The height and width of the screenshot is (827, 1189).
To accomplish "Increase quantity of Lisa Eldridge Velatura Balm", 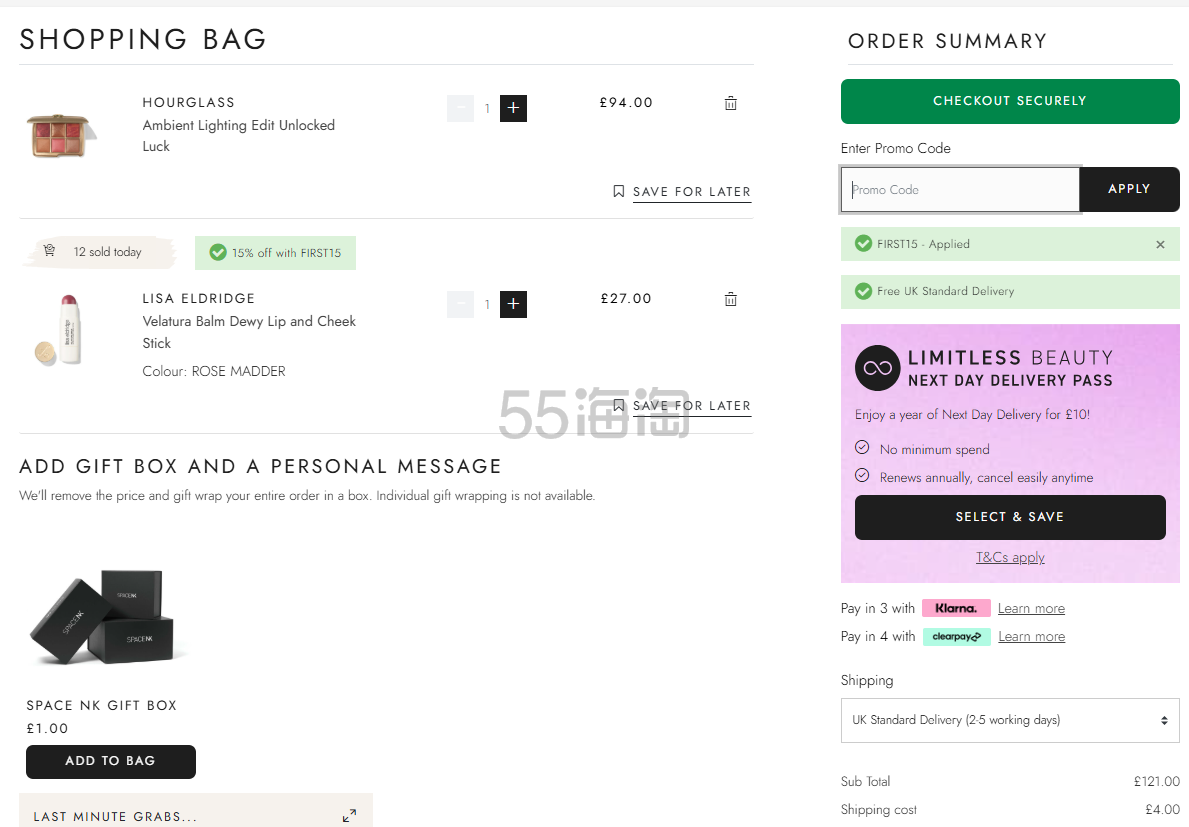I will [513, 305].
